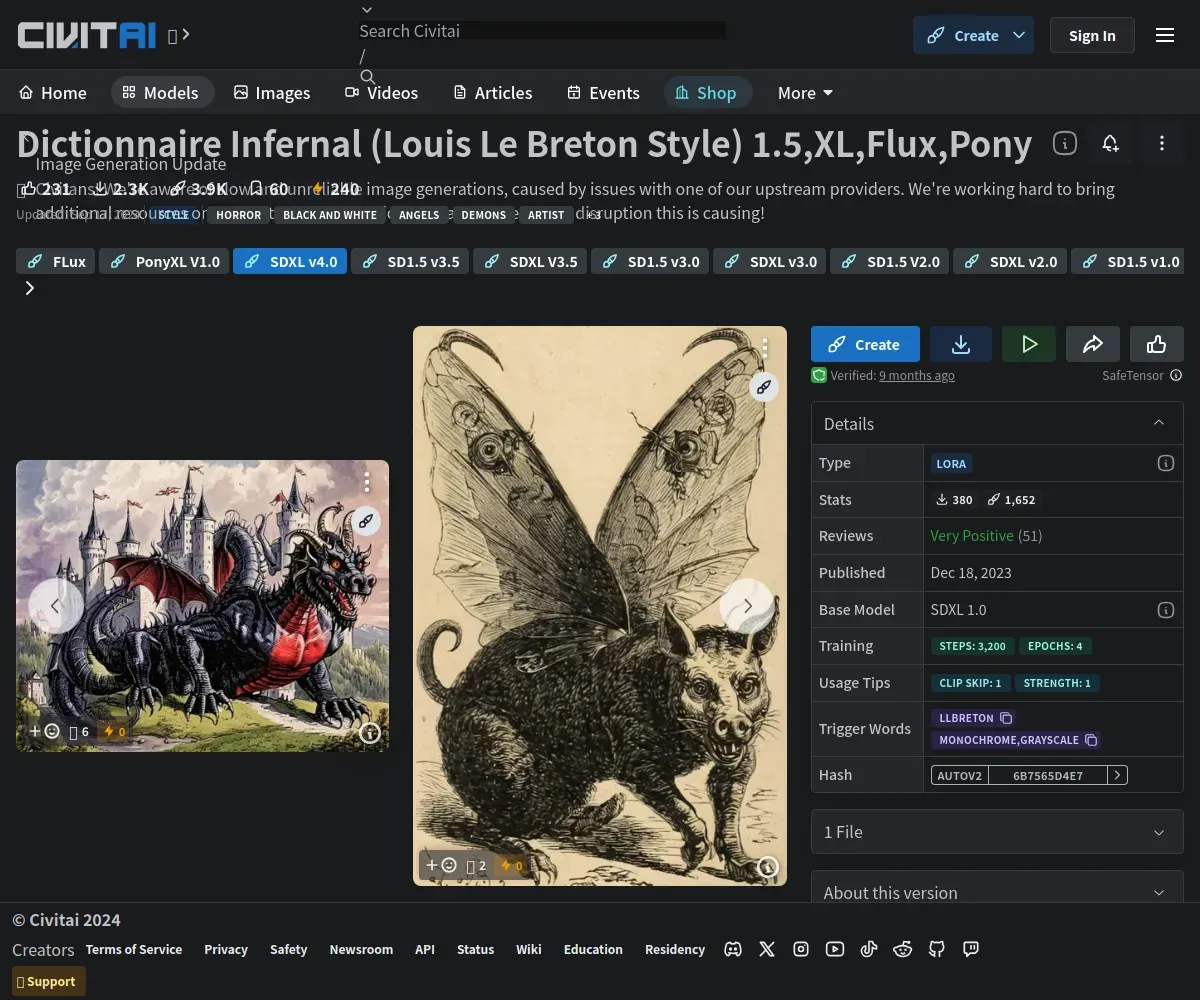Go to the Events tab
1200x1000 pixels.
click(x=603, y=92)
